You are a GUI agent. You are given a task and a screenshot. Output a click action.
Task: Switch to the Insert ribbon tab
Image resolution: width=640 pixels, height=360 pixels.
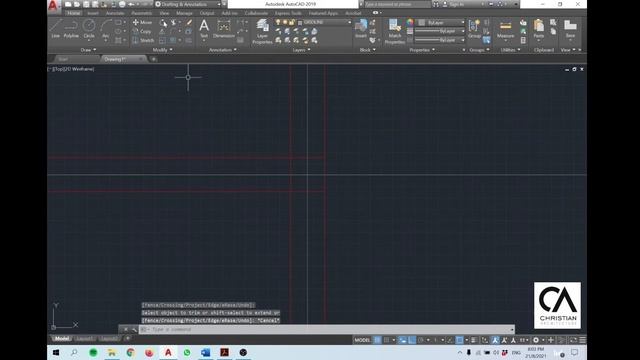93,13
